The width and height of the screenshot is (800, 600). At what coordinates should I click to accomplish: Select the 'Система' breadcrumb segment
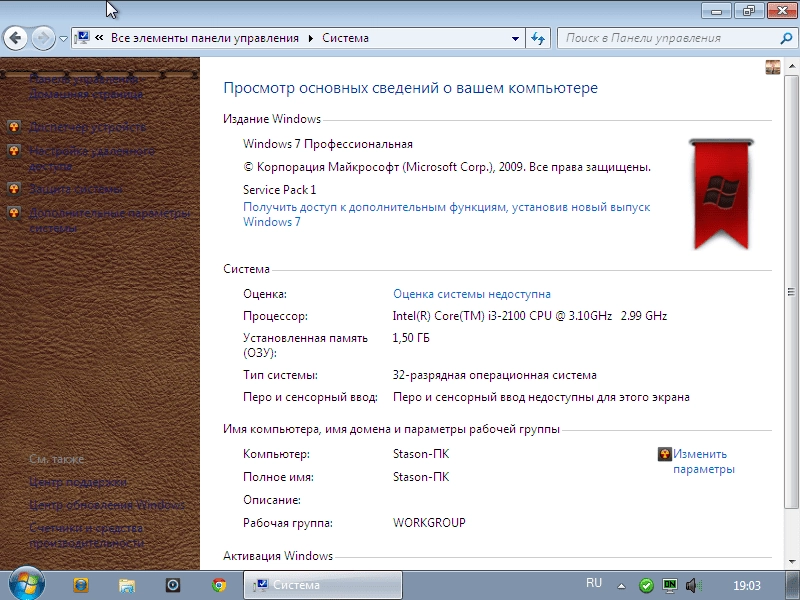(345, 38)
